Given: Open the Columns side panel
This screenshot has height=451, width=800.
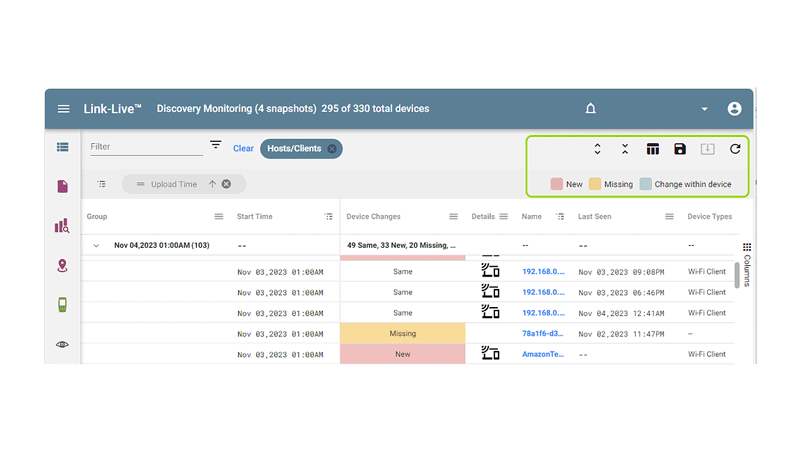Looking at the screenshot, I should pos(747,264).
